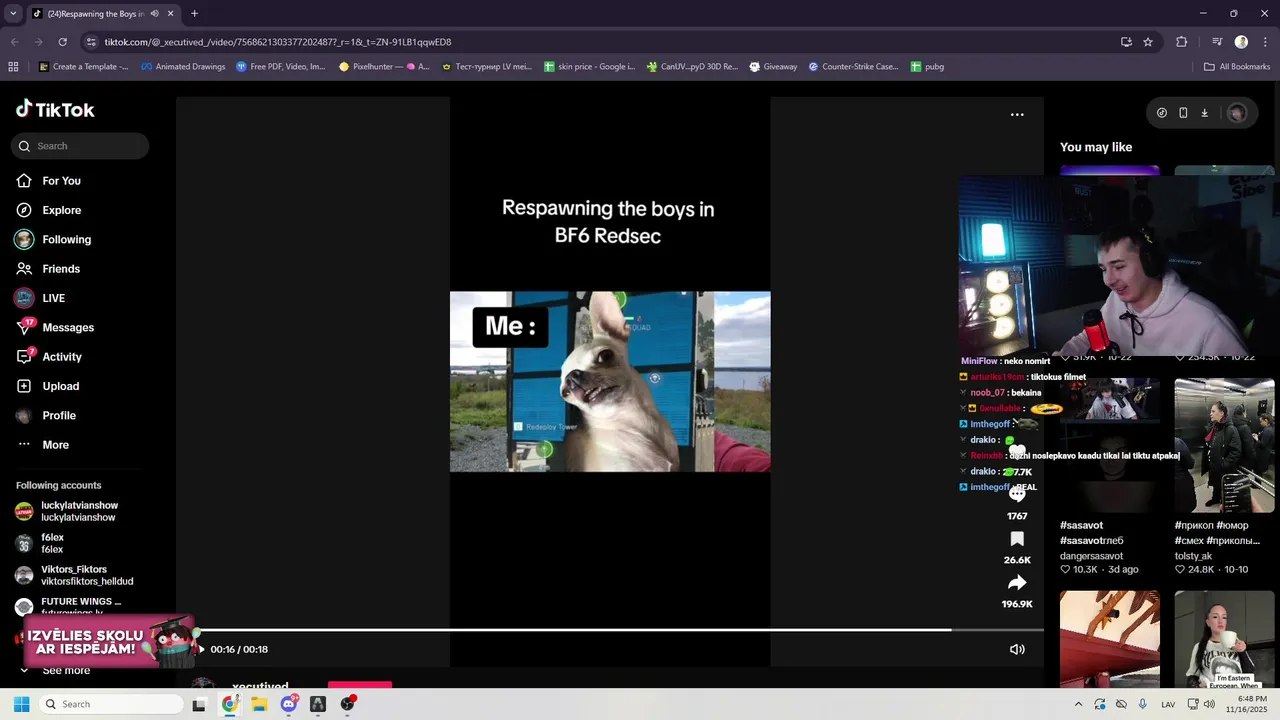The width and height of the screenshot is (1280, 720).
Task: Click the Windows taskbar search box
Action: tap(111, 704)
